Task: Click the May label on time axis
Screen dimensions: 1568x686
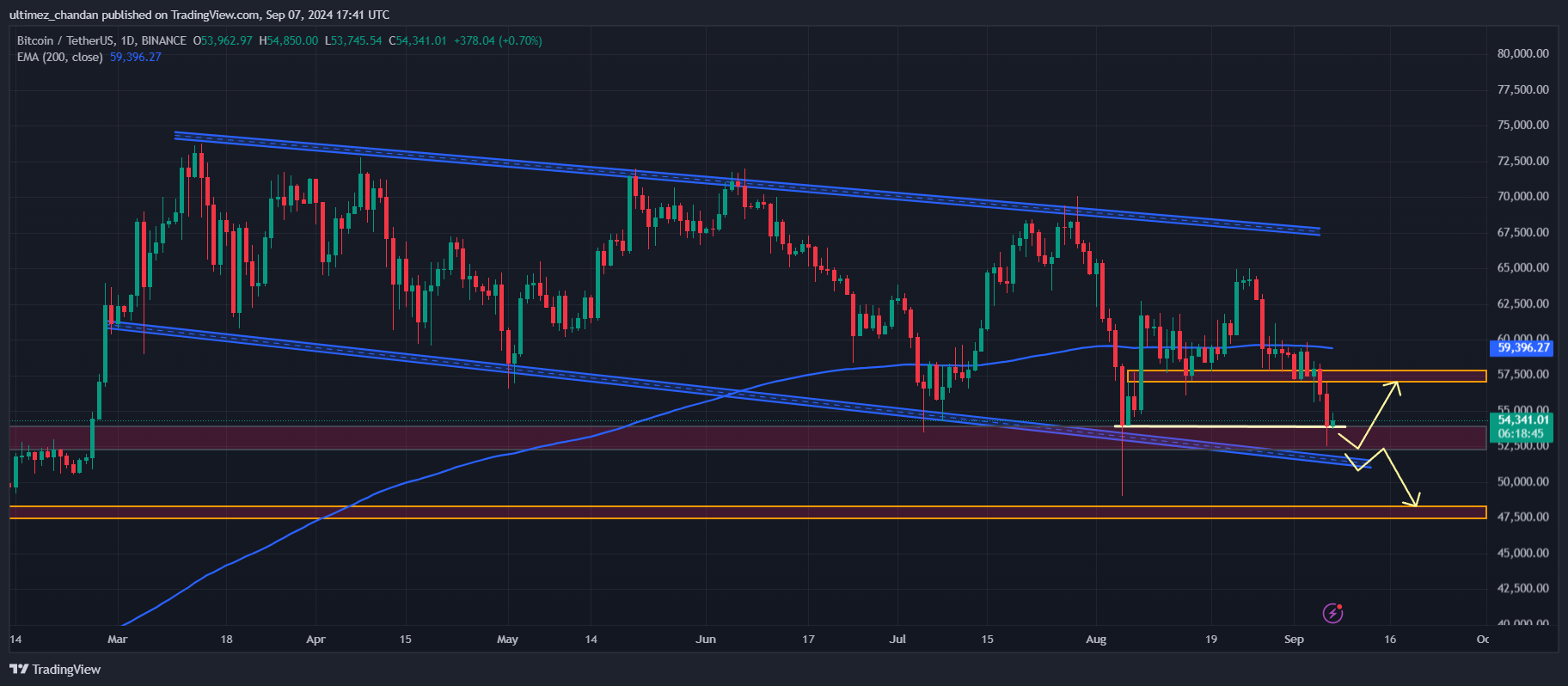Action: tap(508, 640)
